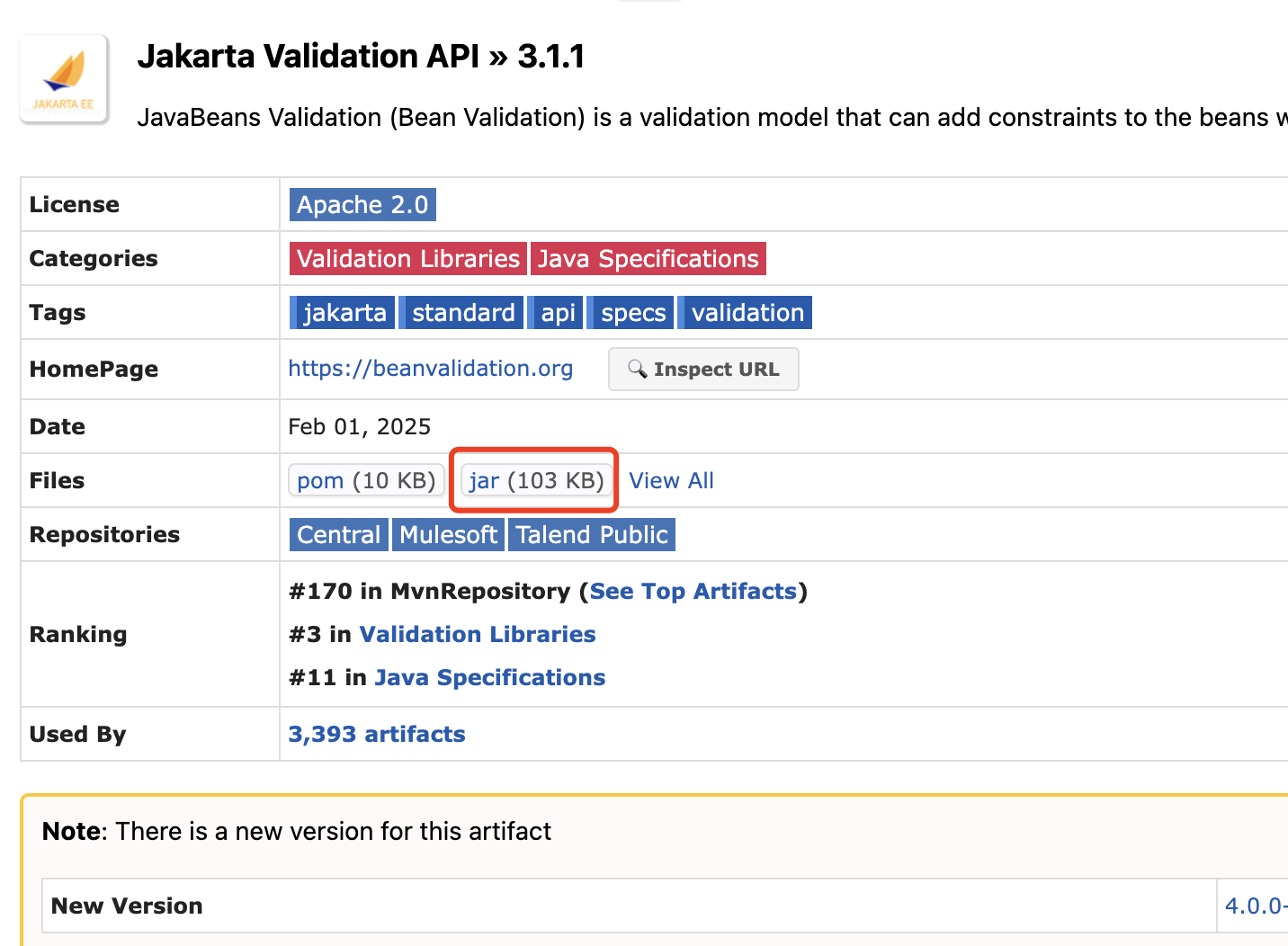This screenshot has width=1288, height=946.
Task: Download the jar (103 KB) file
Action: tap(536, 481)
